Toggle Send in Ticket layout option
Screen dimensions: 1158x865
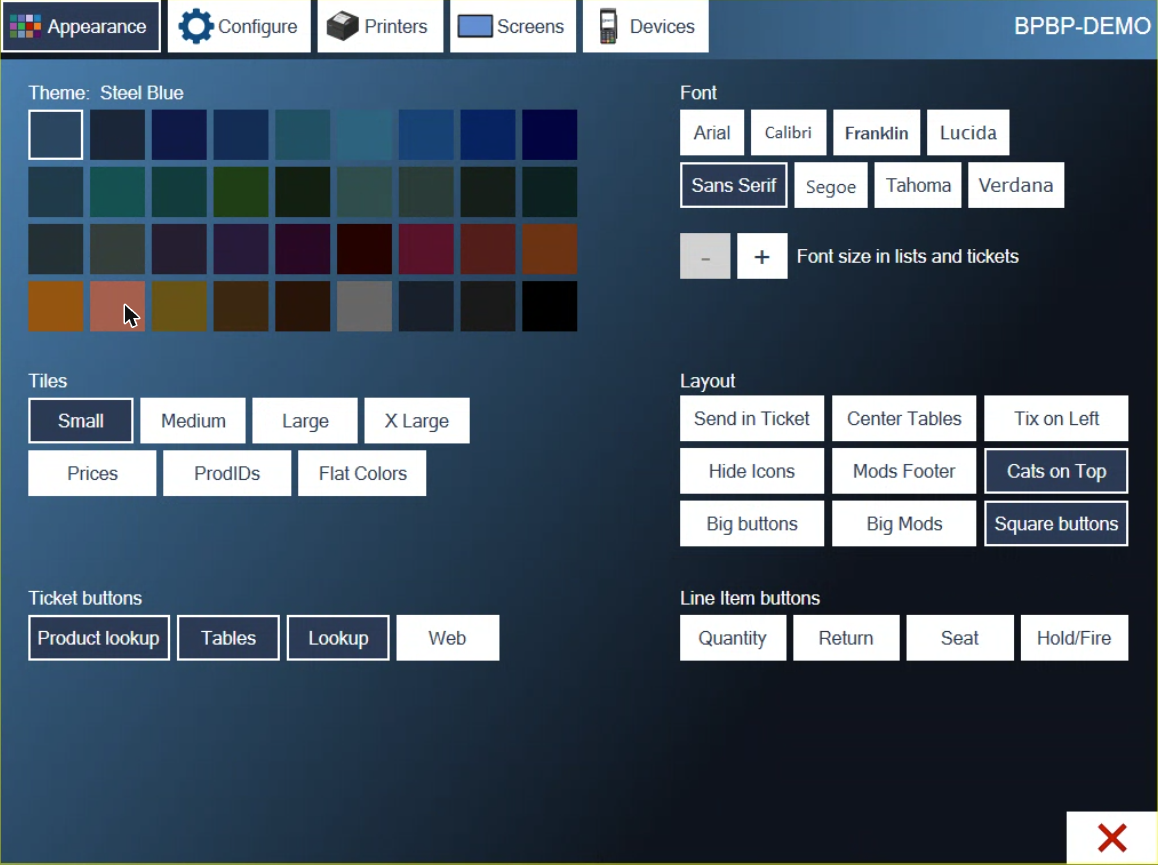(752, 419)
